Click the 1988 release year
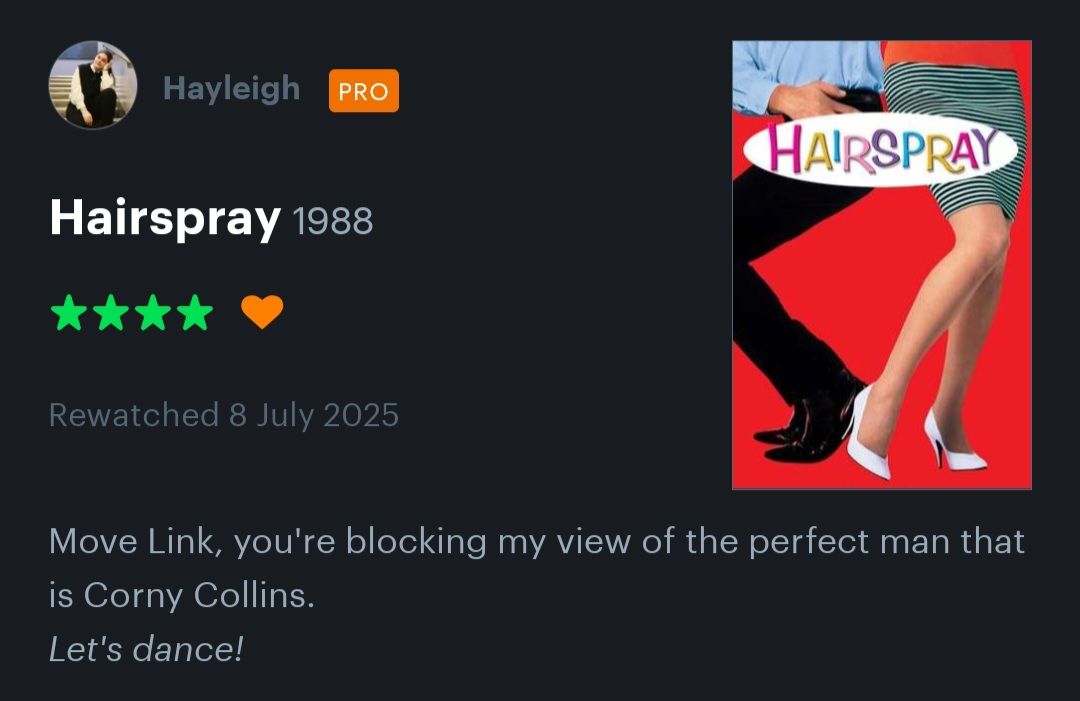 (x=333, y=221)
